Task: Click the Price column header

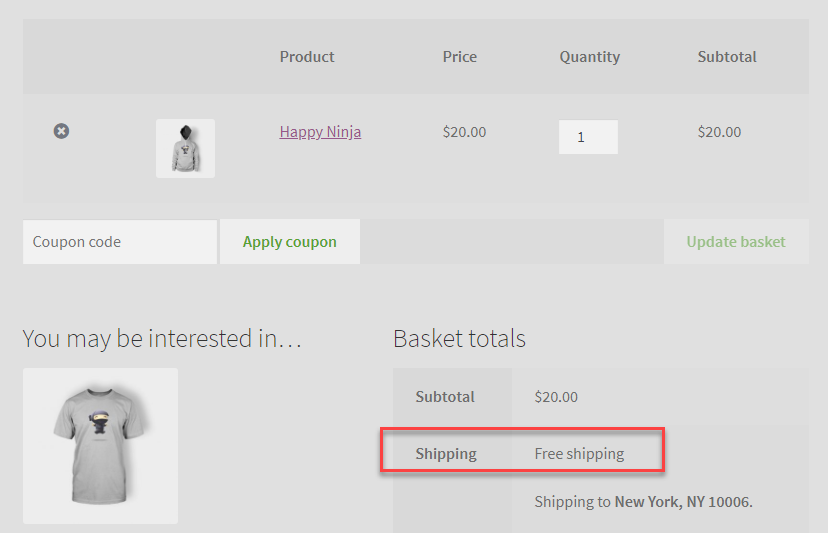Action: tap(459, 57)
